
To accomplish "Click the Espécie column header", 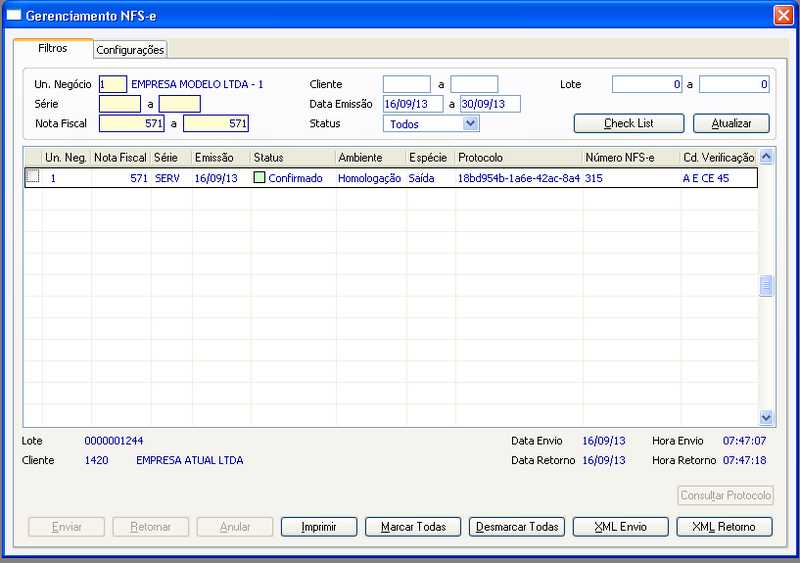I will pyautogui.click(x=431, y=158).
